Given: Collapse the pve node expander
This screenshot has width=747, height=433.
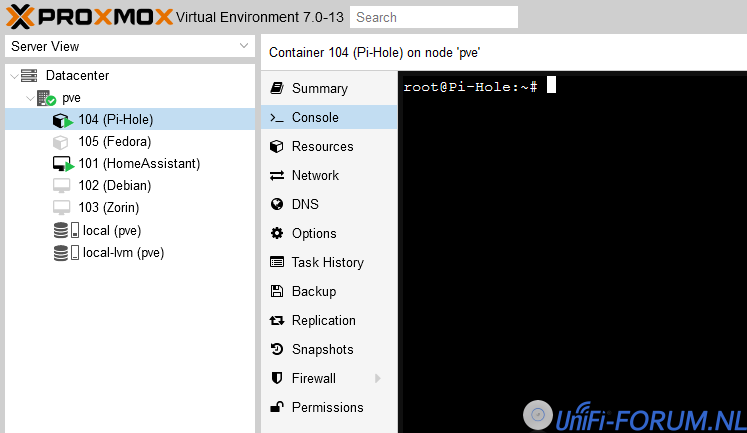Looking at the screenshot, I should pyautogui.click(x=29, y=98).
